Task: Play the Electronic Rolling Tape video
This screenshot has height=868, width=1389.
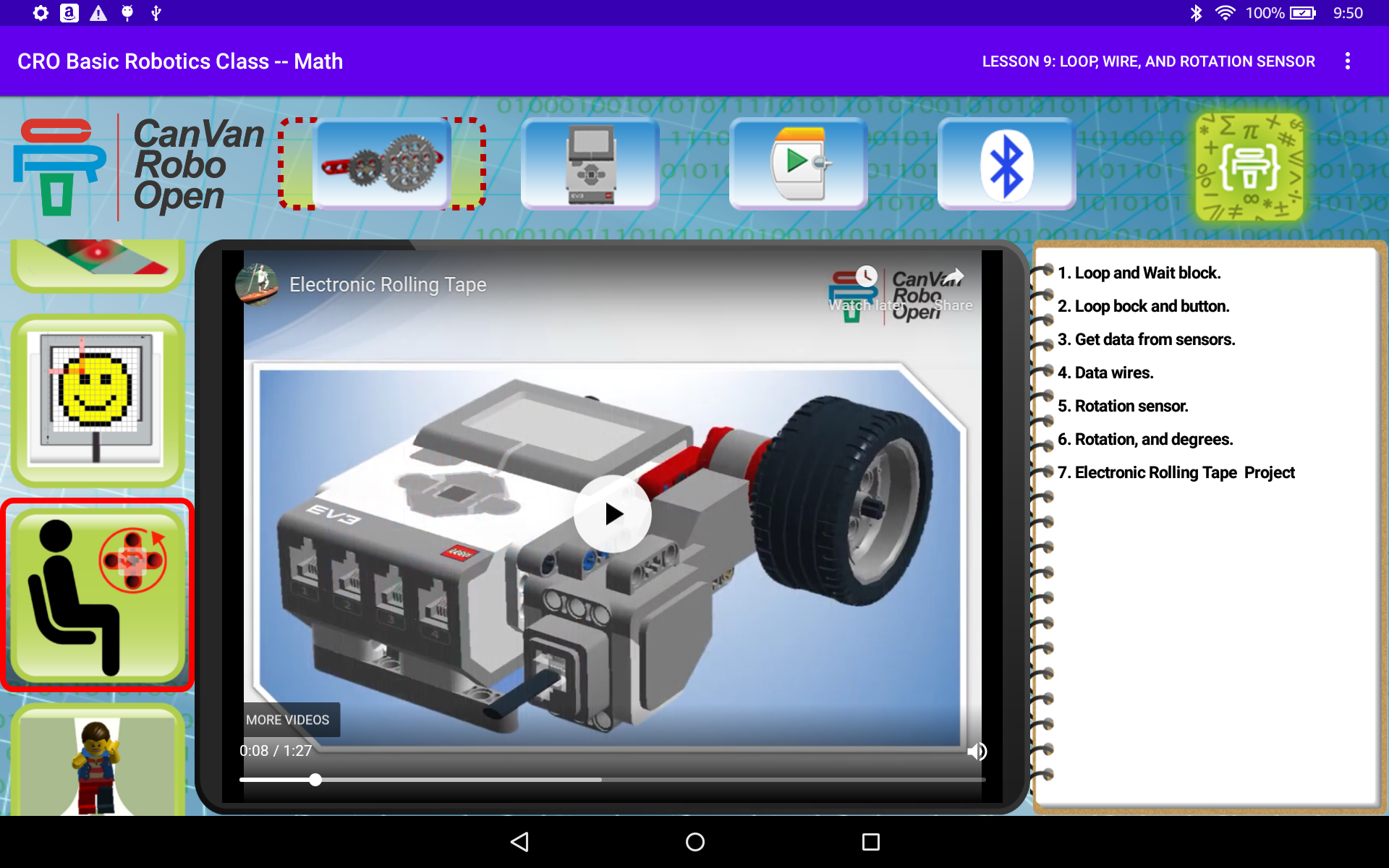Action: 612,513
